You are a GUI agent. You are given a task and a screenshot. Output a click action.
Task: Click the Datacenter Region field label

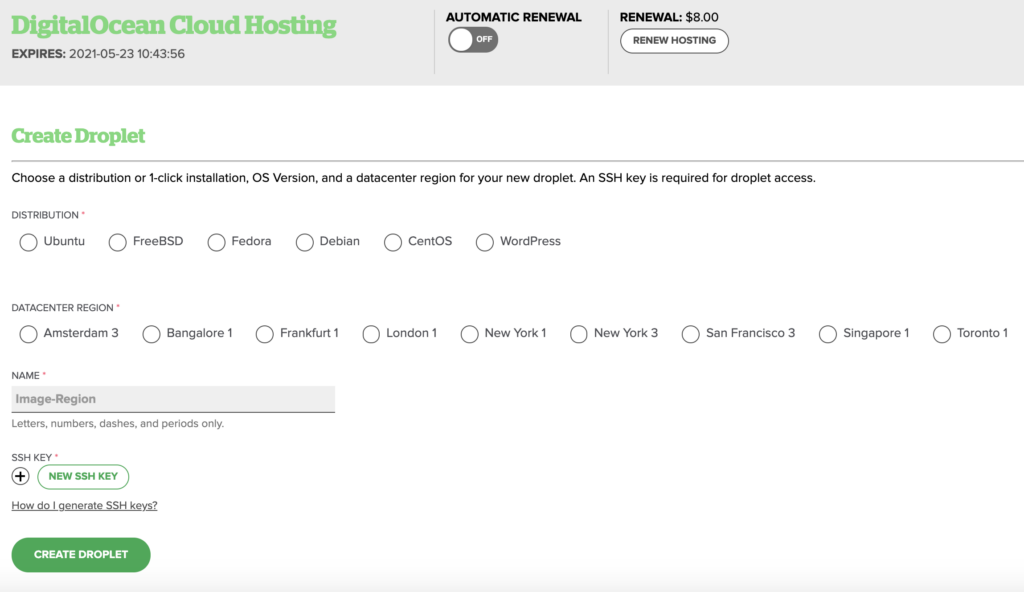click(63, 308)
